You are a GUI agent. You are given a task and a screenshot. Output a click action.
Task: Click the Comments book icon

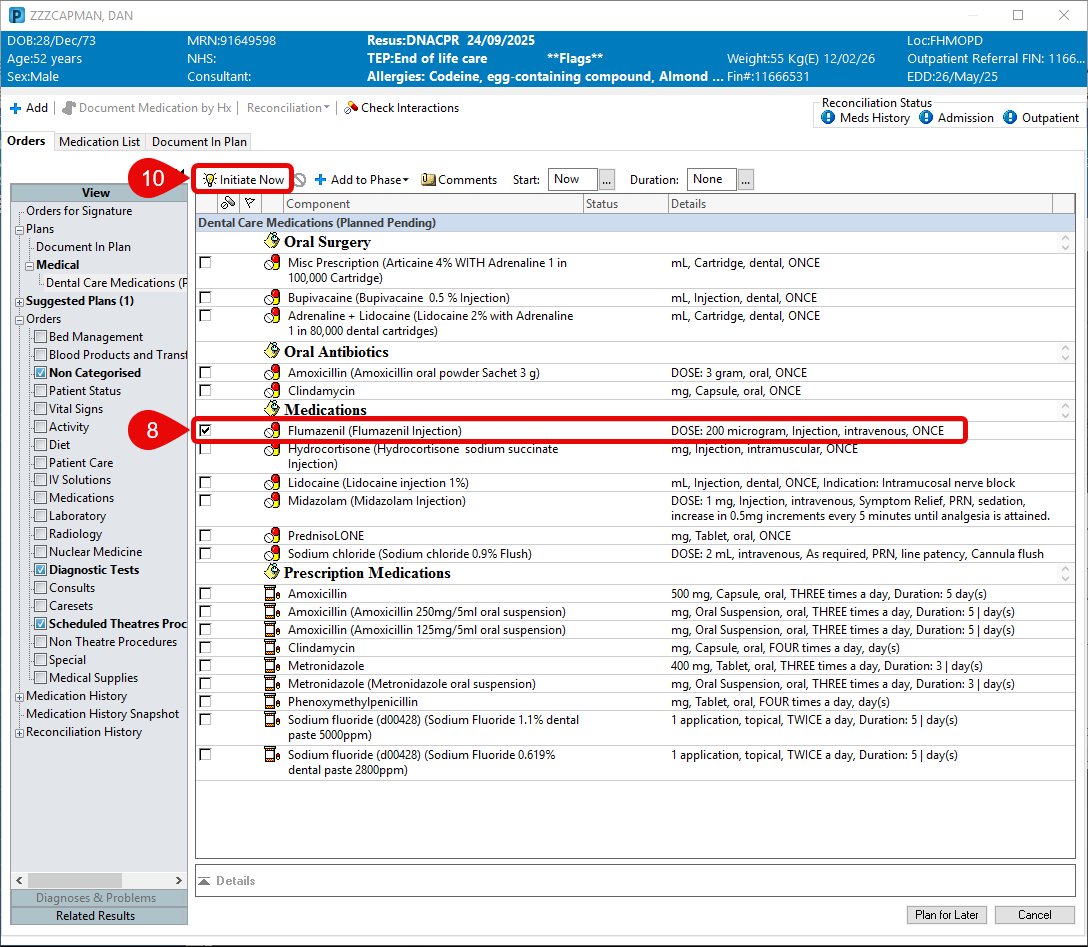tap(429, 180)
